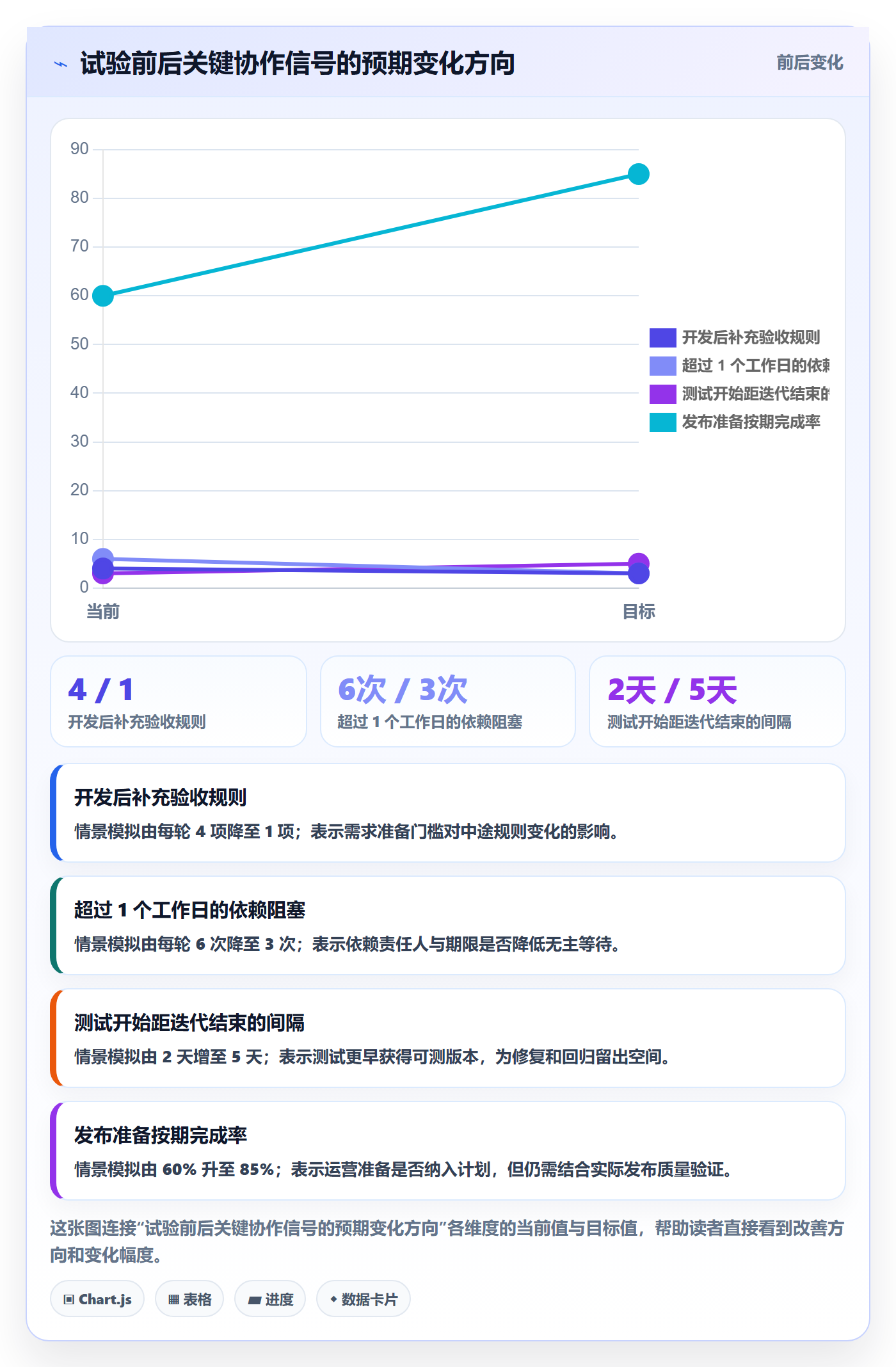Select the 超过 1 个工作日的依赖阻塞 panel heading
Image resolution: width=896 pixels, height=1367 pixels.
click(189, 910)
